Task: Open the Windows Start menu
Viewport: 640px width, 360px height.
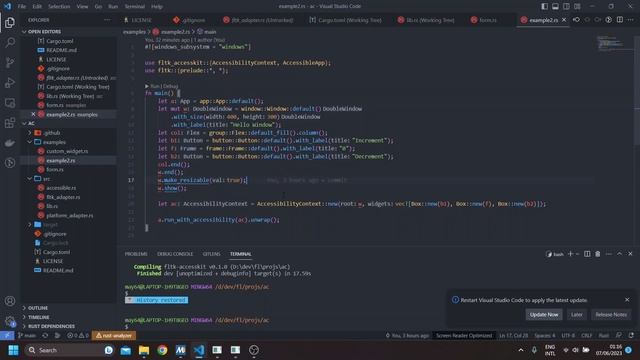Action: coord(13,350)
